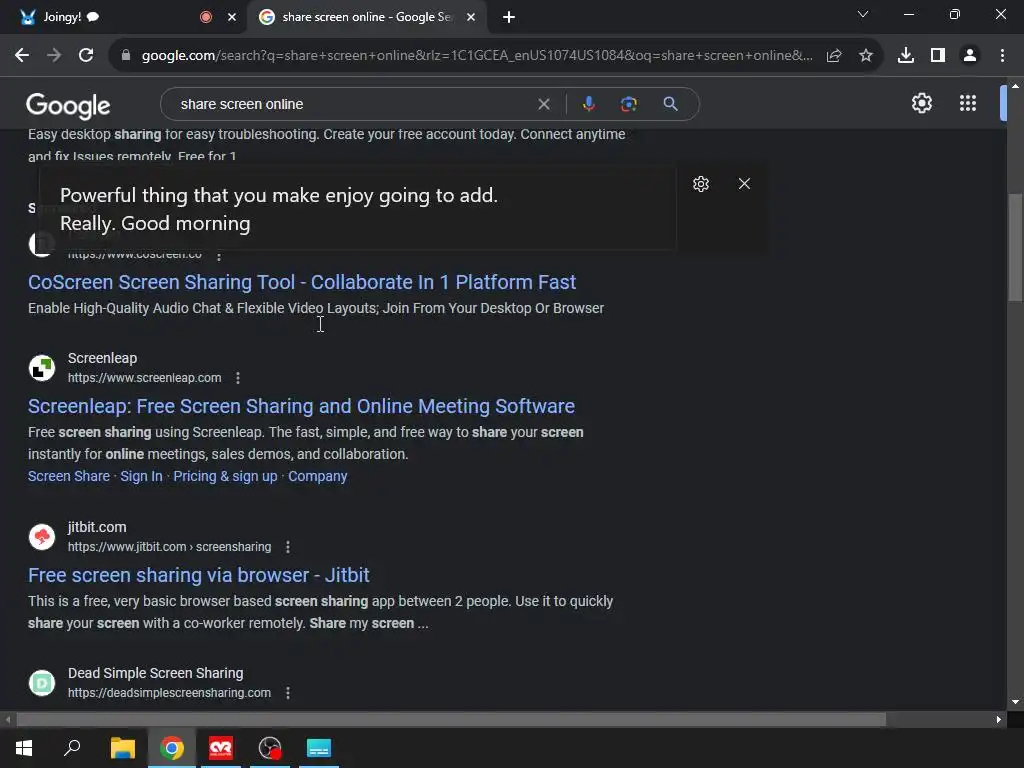Open the Screen Share sitelink
Image resolution: width=1024 pixels, height=768 pixels.
69,476
